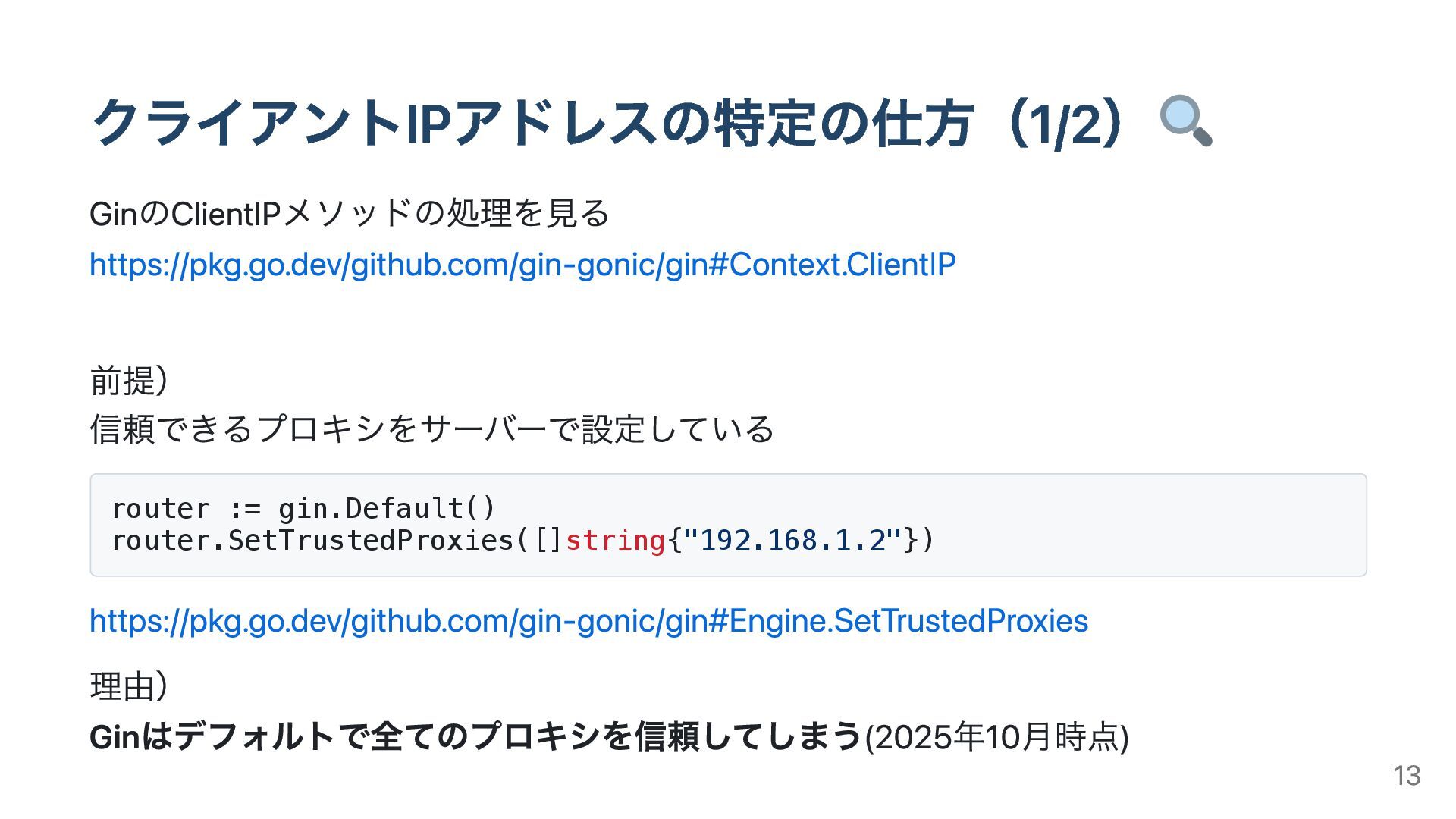Screen dimensions: 1456x819
Task: Open the Engine.SetTrustedProxies documentation link
Action: 588,621
